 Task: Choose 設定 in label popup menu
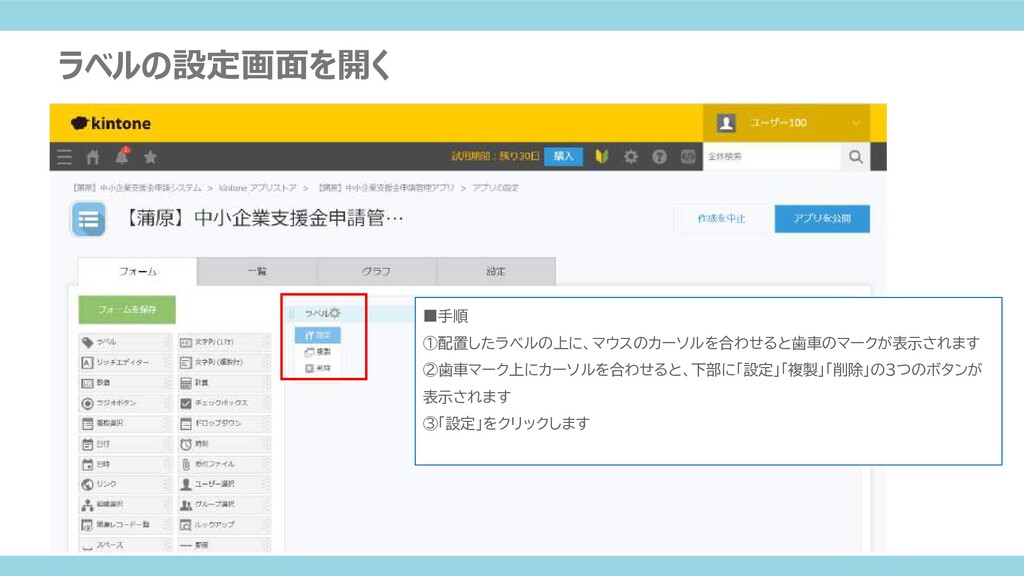click(x=317, y=335)
